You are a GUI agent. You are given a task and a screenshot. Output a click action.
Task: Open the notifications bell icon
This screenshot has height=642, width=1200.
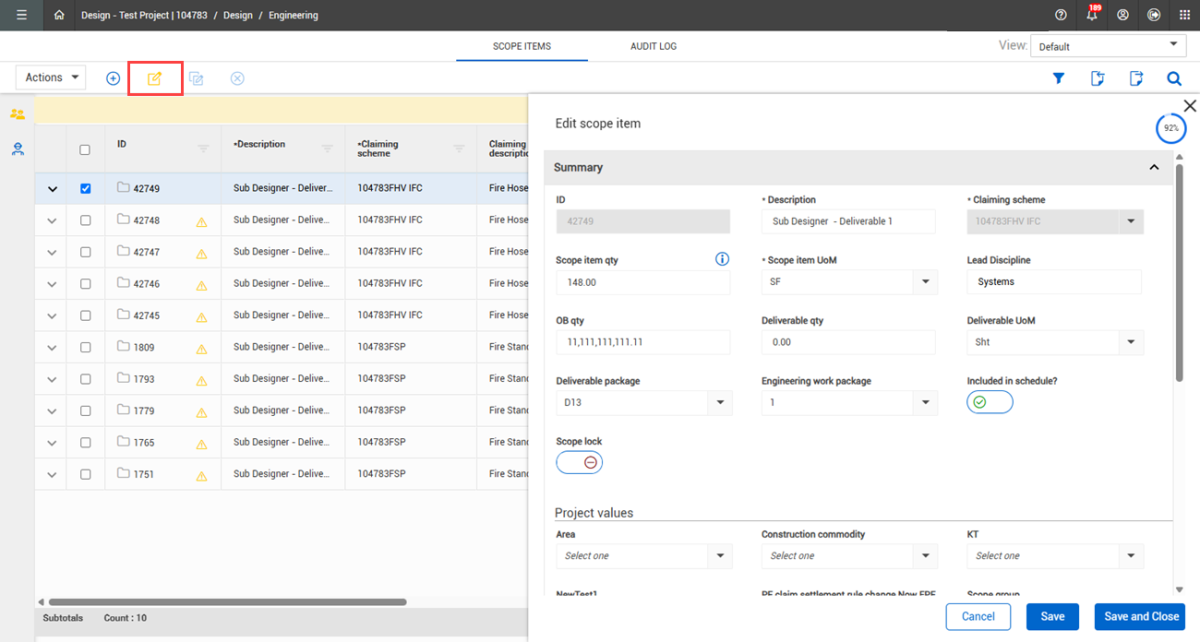pos(1092,15)
